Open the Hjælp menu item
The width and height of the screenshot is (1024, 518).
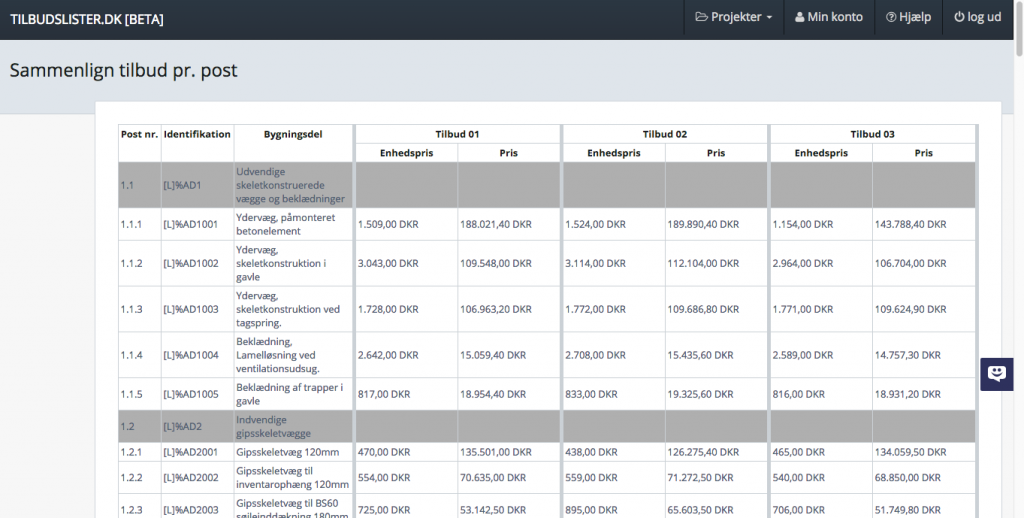click(908, 17)
